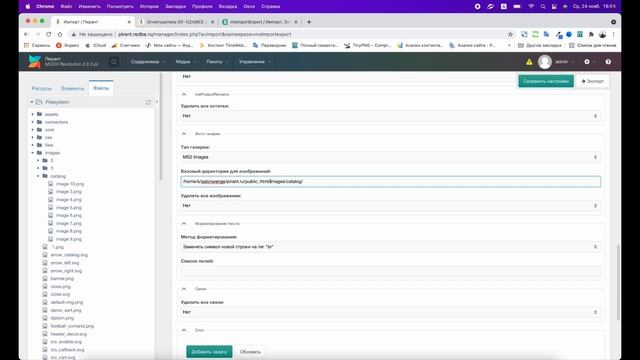Click the browser address bar URL
Viewport: 640px width, 360px height.
(x=204, y=34)
